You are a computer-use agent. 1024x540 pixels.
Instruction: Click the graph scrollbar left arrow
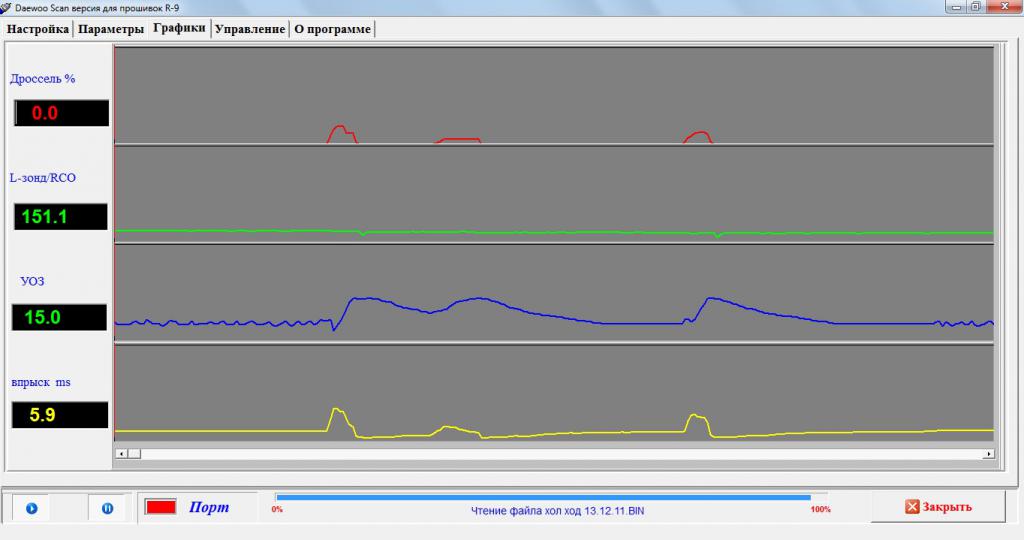pos(121,453)
